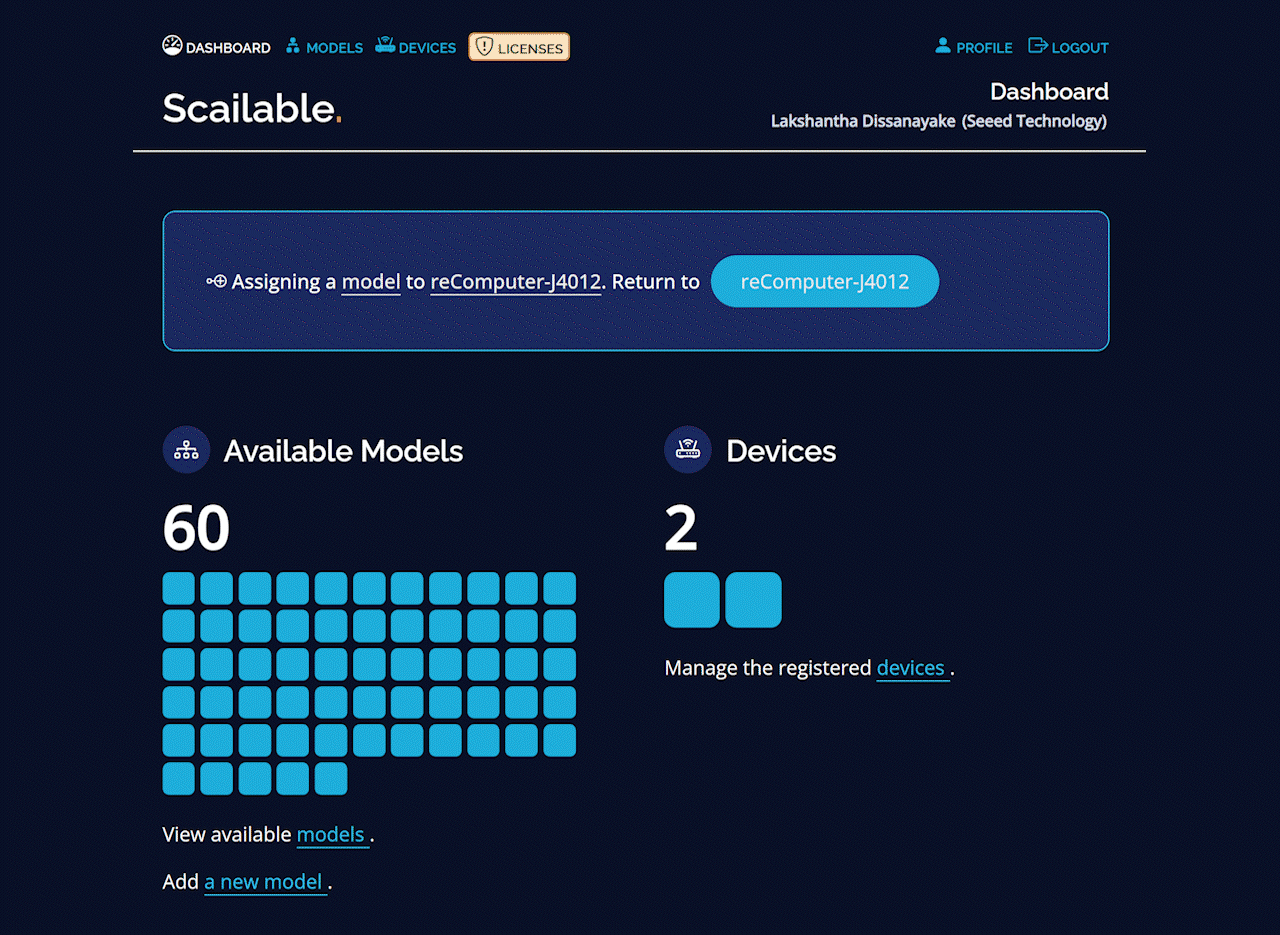Open the 'models' link under View available

(333, 835)
